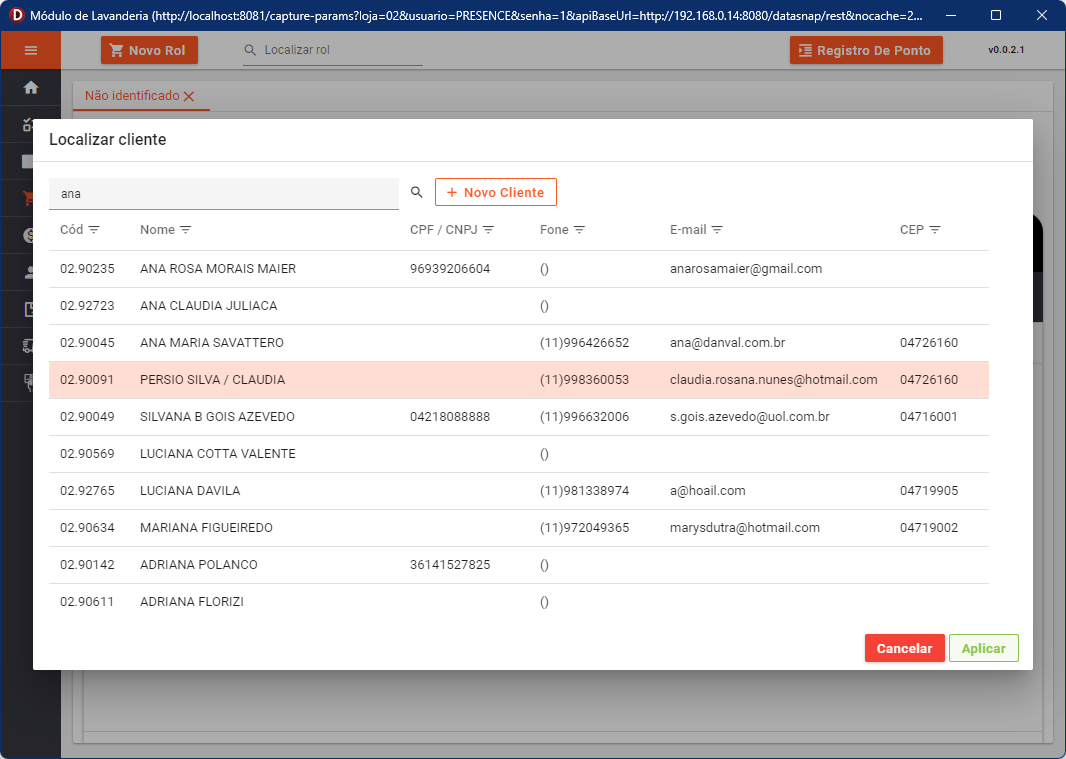Click CPF 96939206604
This screenshot has height=759, width=1066.
[x=450, y=269]
